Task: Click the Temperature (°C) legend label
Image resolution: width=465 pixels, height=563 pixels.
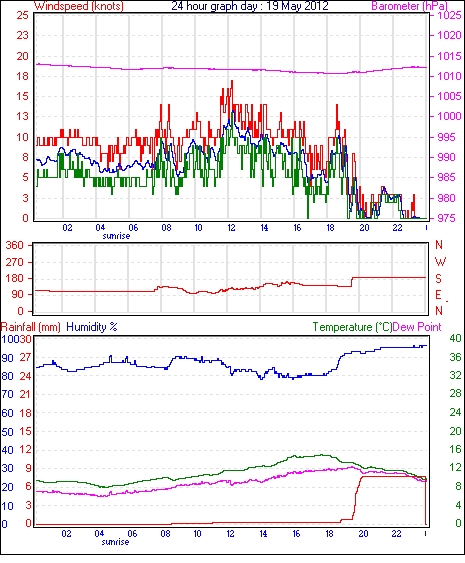Action: tap(352, 327)
